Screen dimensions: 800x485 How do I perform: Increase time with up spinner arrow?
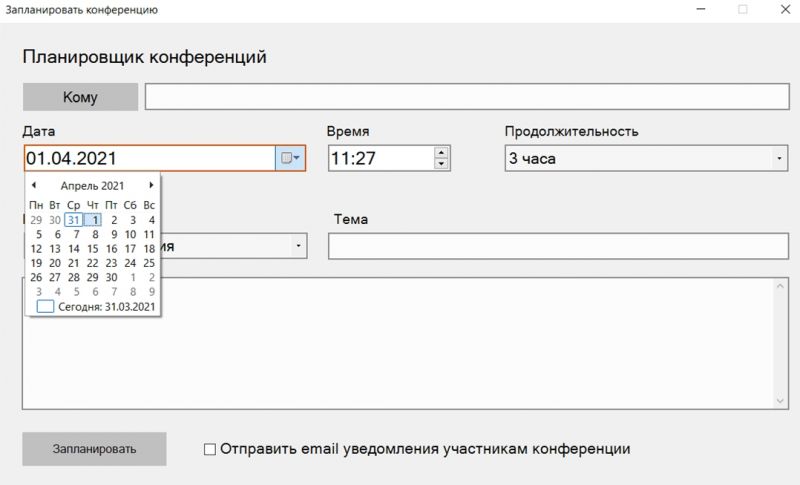click(x=441, y=152)
